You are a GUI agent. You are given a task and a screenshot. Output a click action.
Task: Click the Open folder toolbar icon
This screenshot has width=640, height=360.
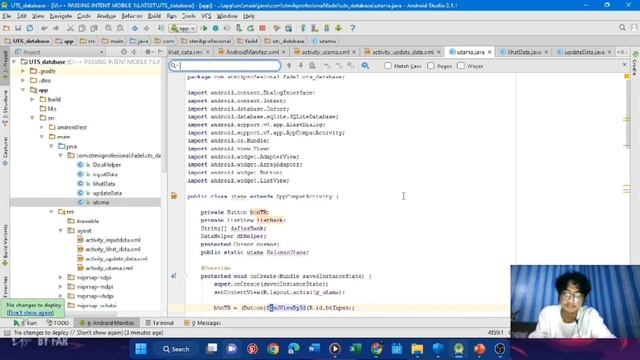pos(6,28)
